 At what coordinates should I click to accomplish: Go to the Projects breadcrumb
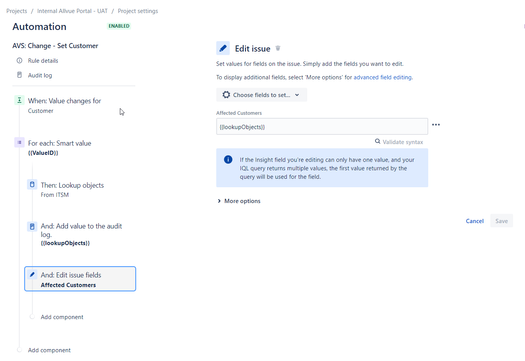coord(16,11)
